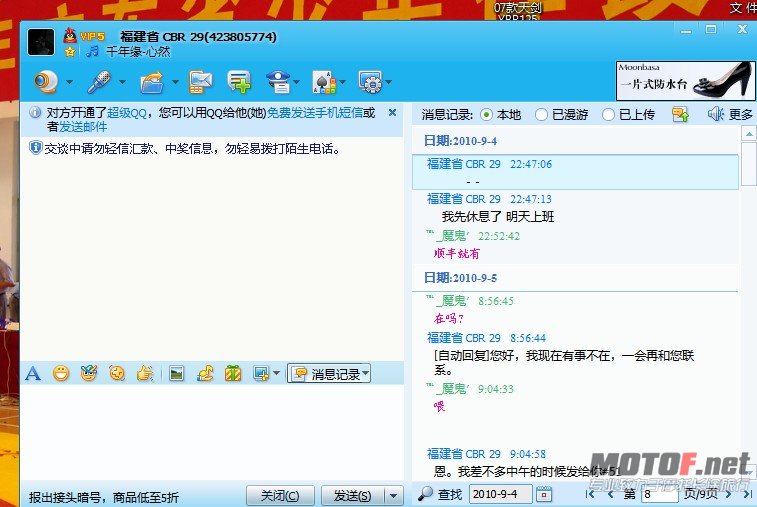This screenshot has height=507, width=757.
Task: Start a video call with the webcam icon
Action: [x=46, y=82]
